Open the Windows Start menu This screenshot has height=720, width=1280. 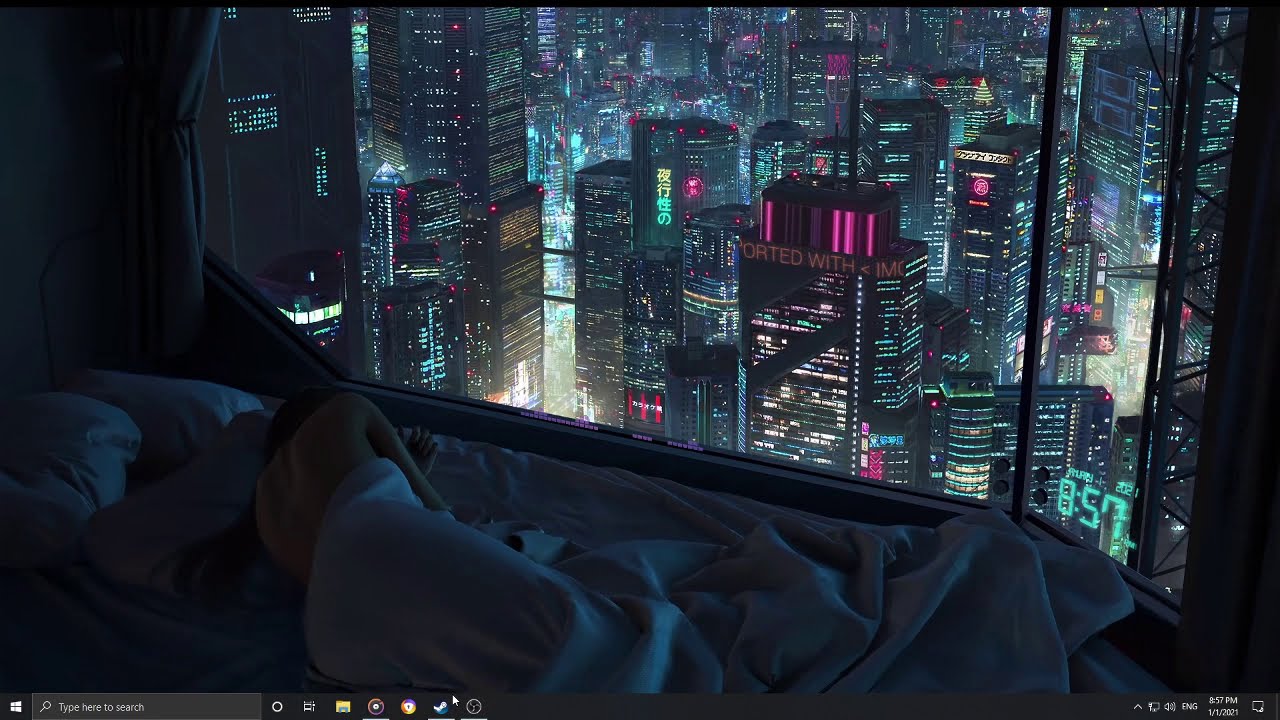click(x=16, y=707)
